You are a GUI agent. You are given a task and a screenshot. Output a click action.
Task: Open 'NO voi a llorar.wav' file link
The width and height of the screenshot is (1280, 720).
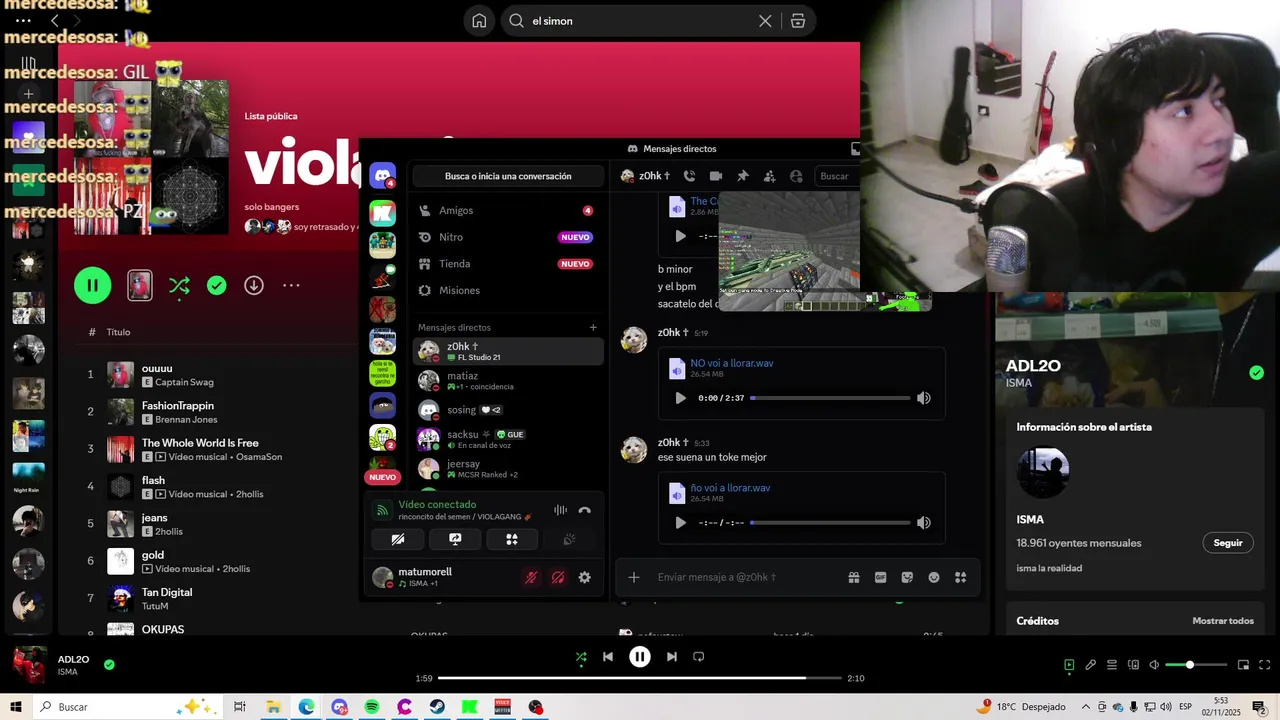[x=731, y=363]
